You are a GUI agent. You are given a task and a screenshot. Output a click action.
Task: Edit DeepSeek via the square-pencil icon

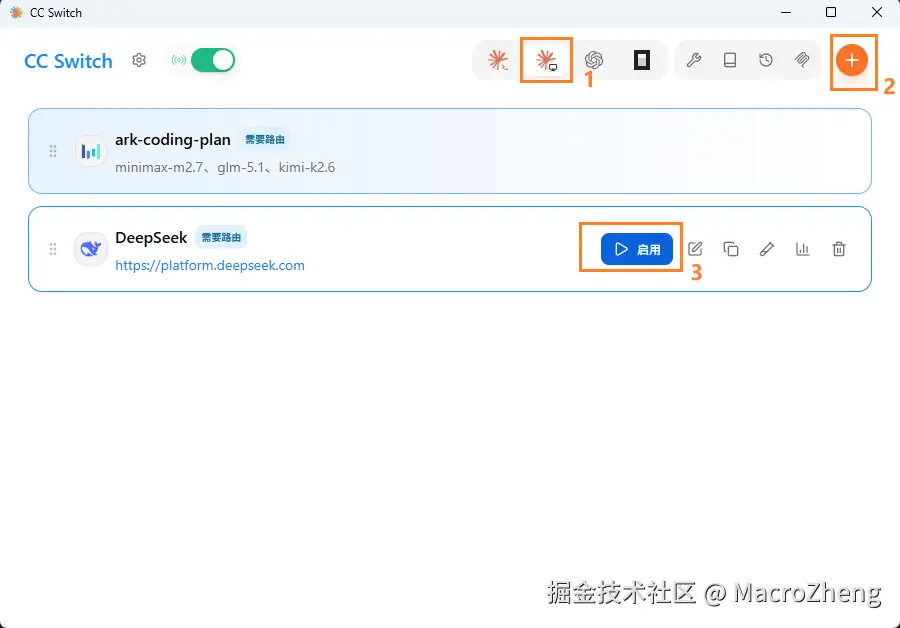point(695,249)
